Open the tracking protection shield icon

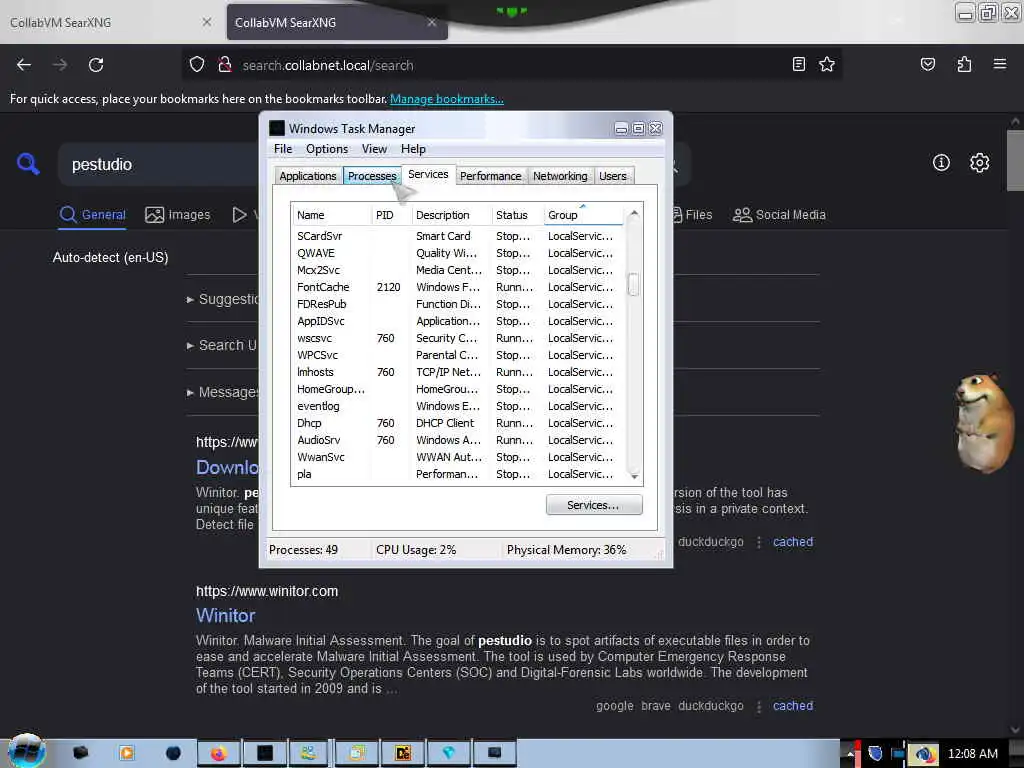click(x=197, y=65)
